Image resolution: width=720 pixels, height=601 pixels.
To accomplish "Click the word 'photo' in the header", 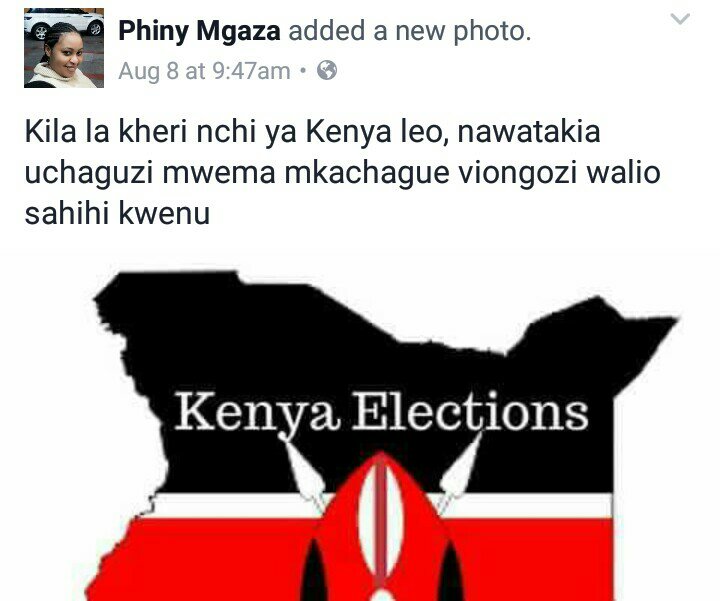I will coord(492,32).
